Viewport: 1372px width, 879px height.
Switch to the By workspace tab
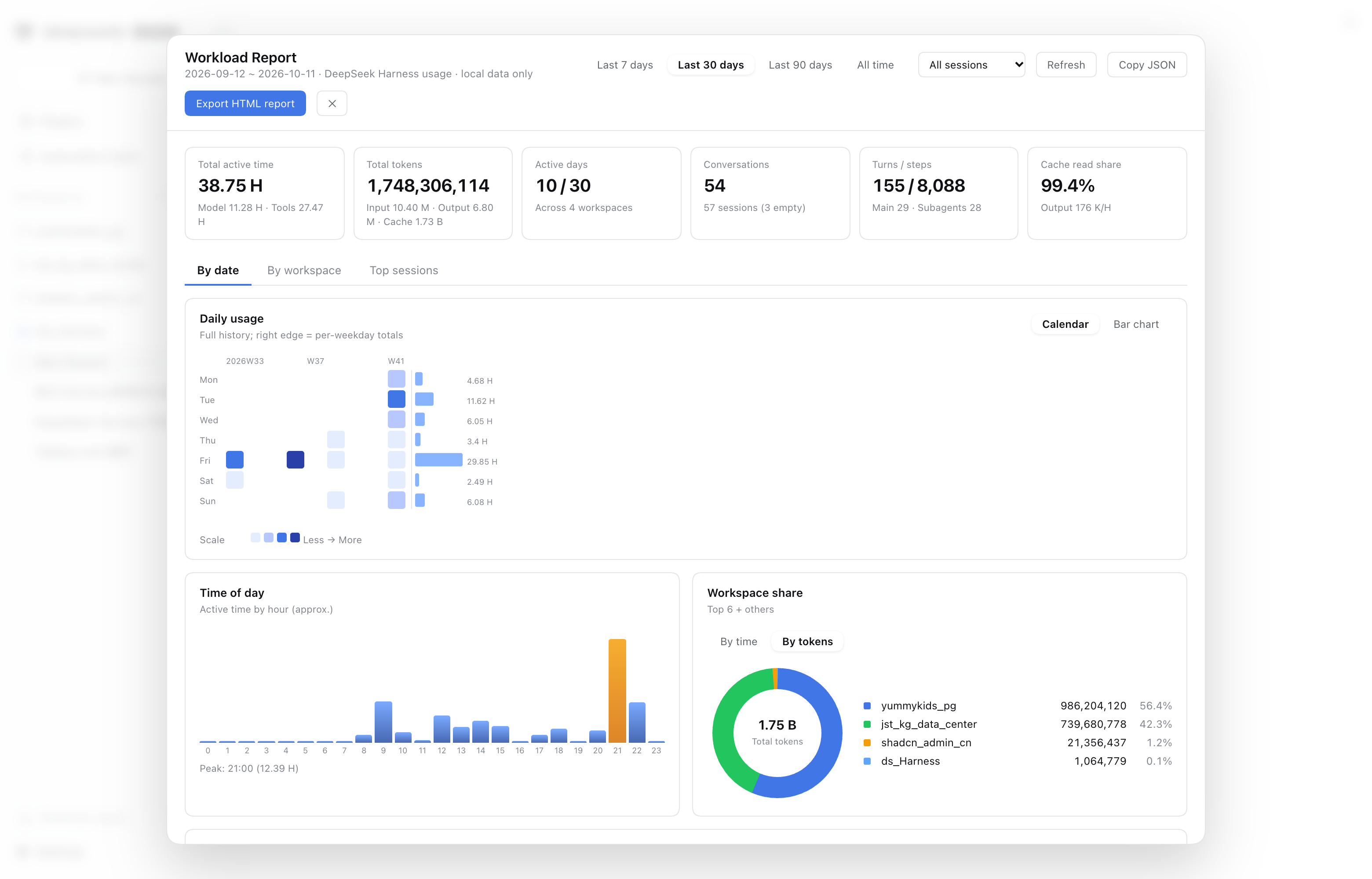pos(304,270)
